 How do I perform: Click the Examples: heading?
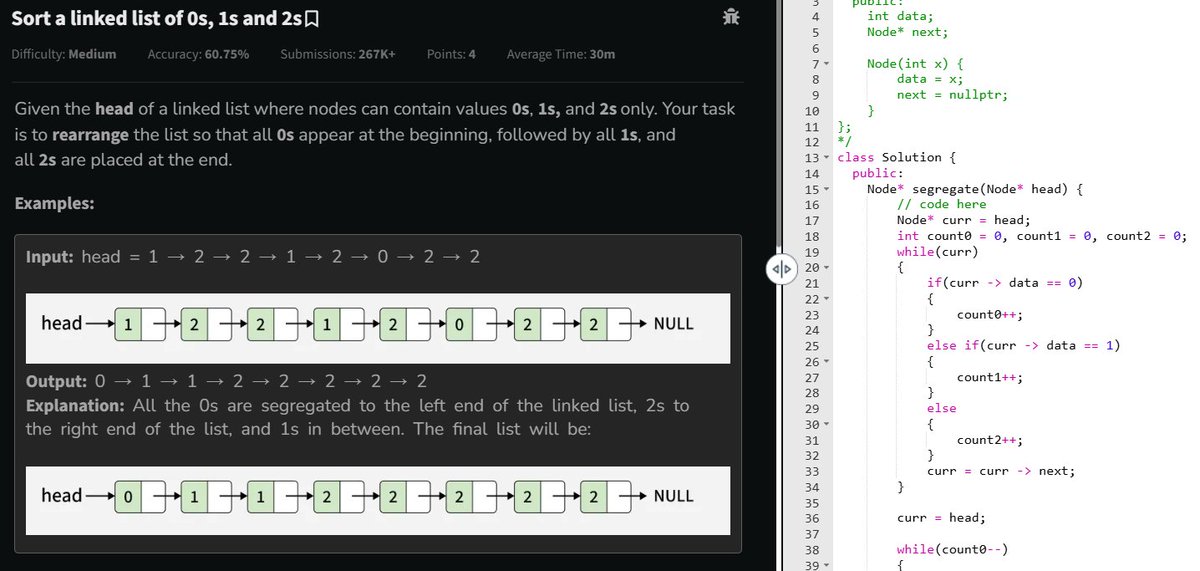(55, 203)
